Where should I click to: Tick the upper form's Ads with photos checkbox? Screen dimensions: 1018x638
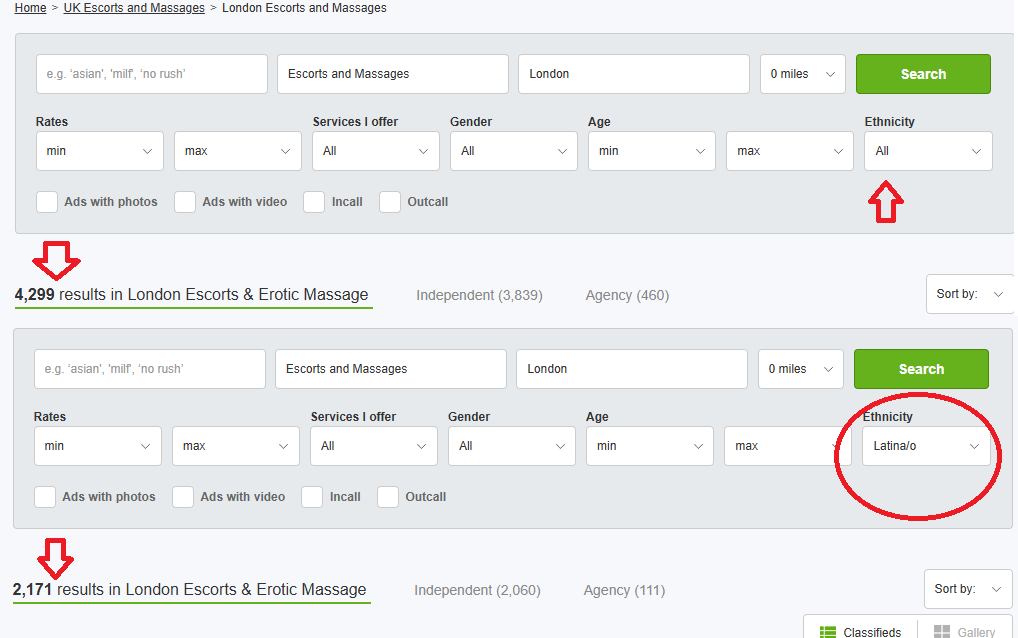47,202
